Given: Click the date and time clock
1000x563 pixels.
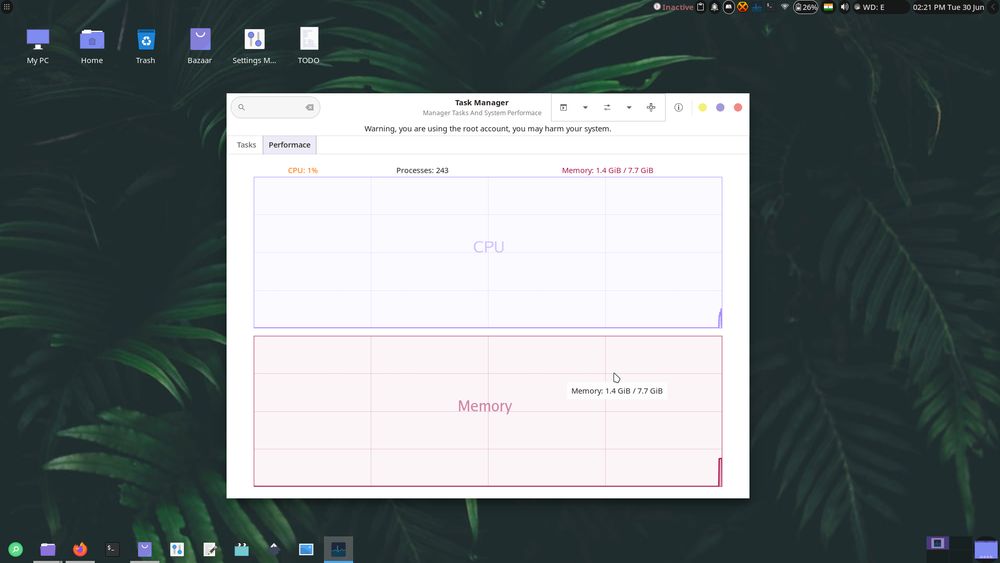Looking at the screenshot, I should [x=948, y=7].
